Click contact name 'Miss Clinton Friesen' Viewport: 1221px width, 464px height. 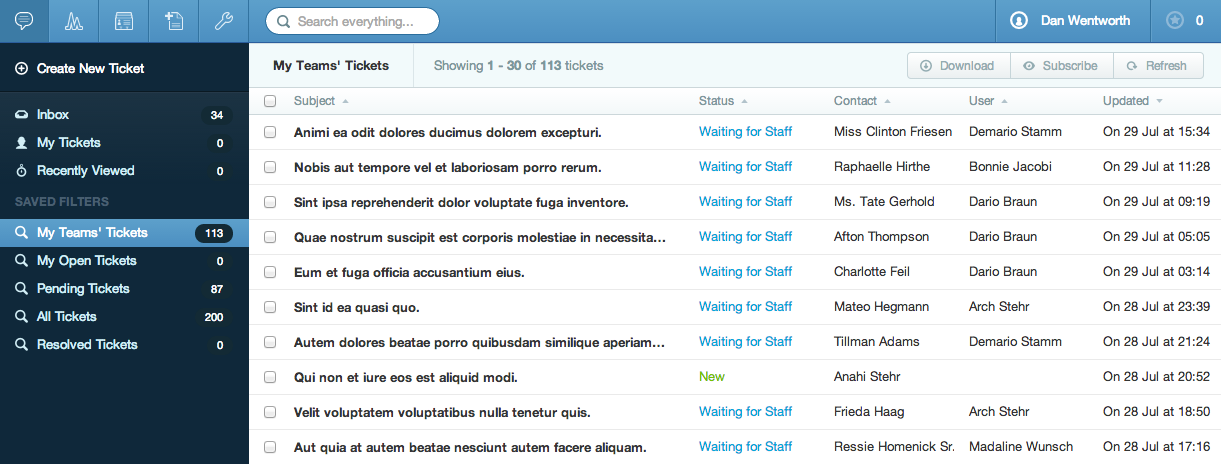(893, 132)
